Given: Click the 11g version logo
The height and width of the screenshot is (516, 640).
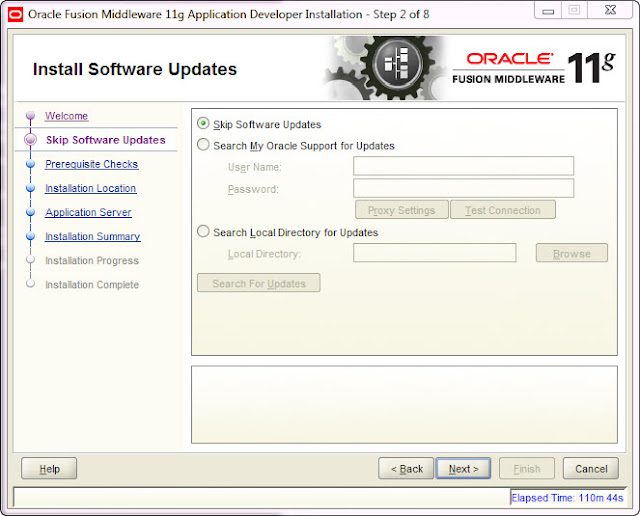Looking at the screenshot, I should tap(591, 68).
